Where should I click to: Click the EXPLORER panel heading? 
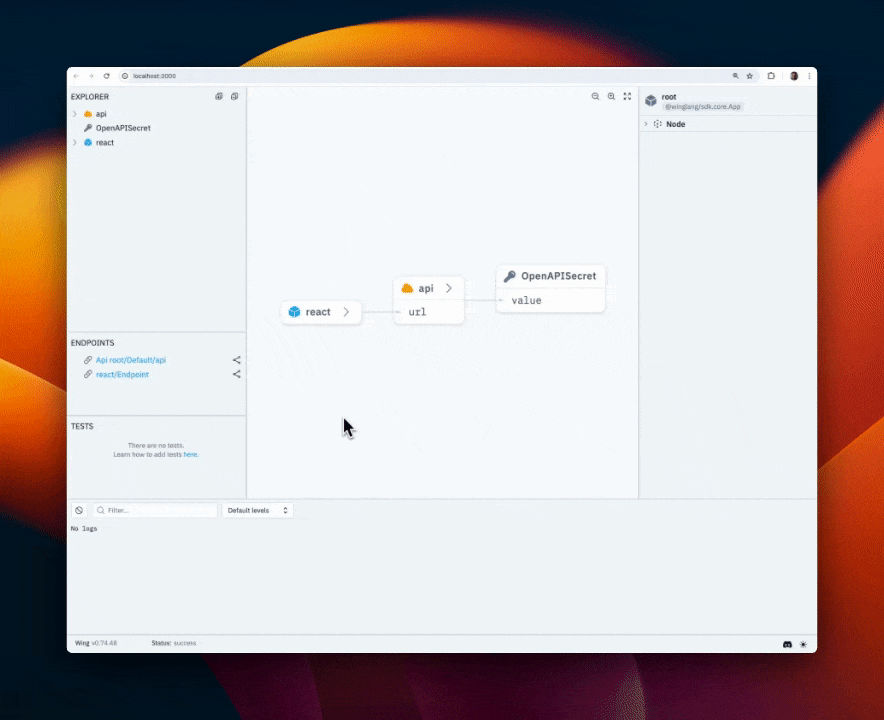(90, 96)
